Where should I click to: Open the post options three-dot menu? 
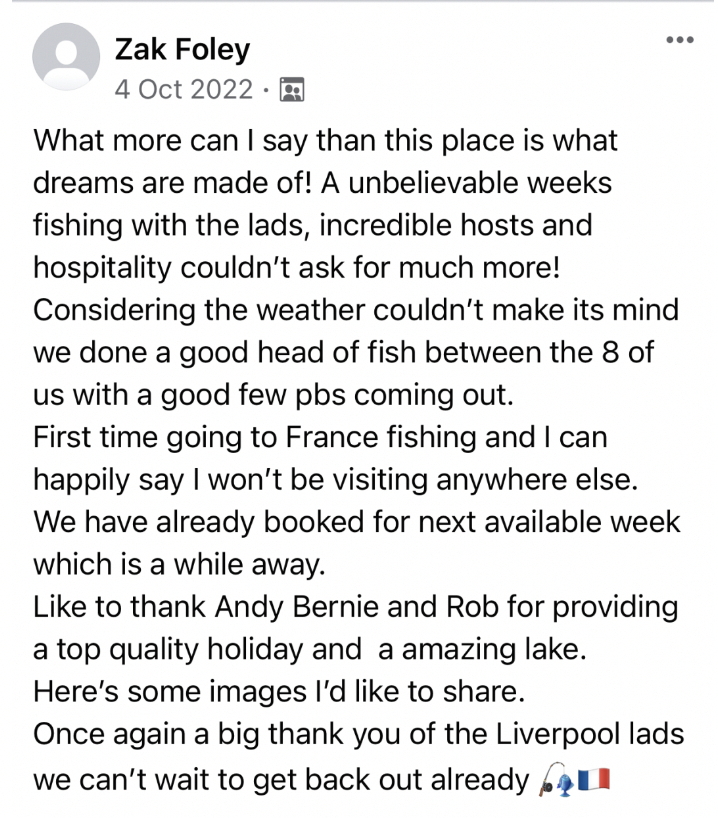(x=679, y=40)
